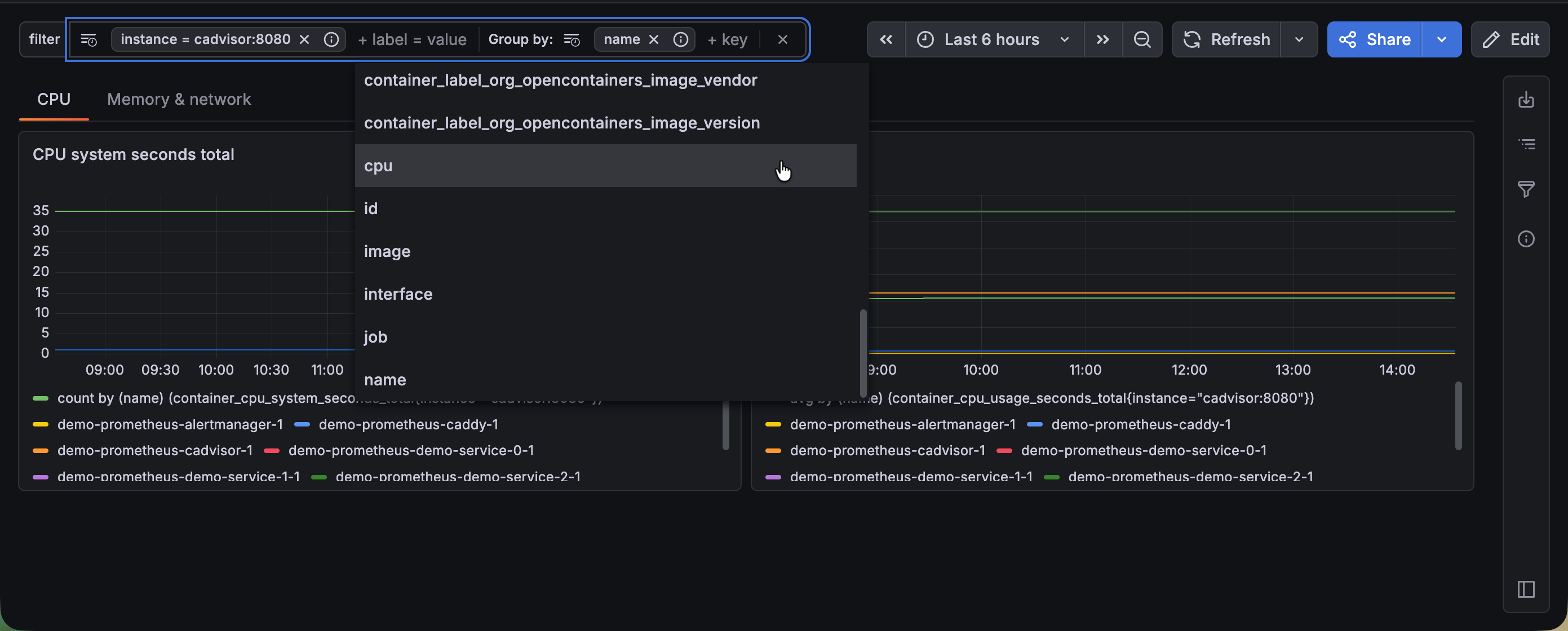
Task: Open the export/download icon in the right sidebar
Action: [1525, 100]
